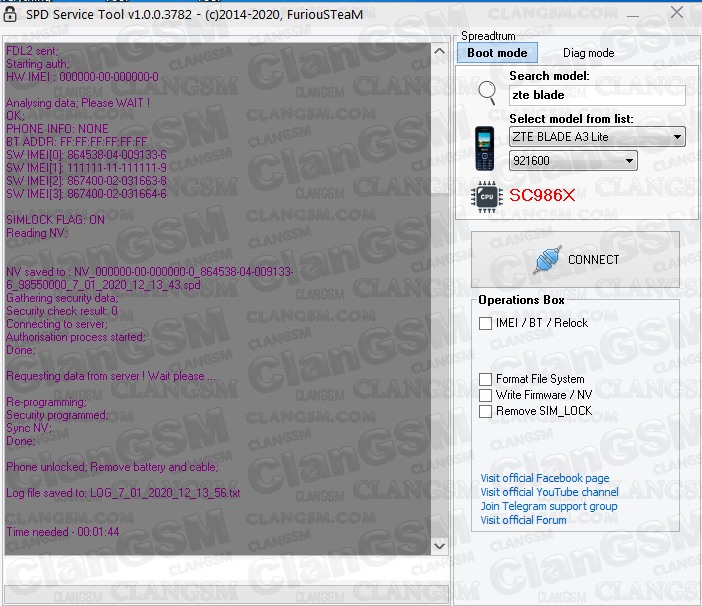702x606 pixels.
Task: Open Visit official Facebook page link
Action: [545, 478]
